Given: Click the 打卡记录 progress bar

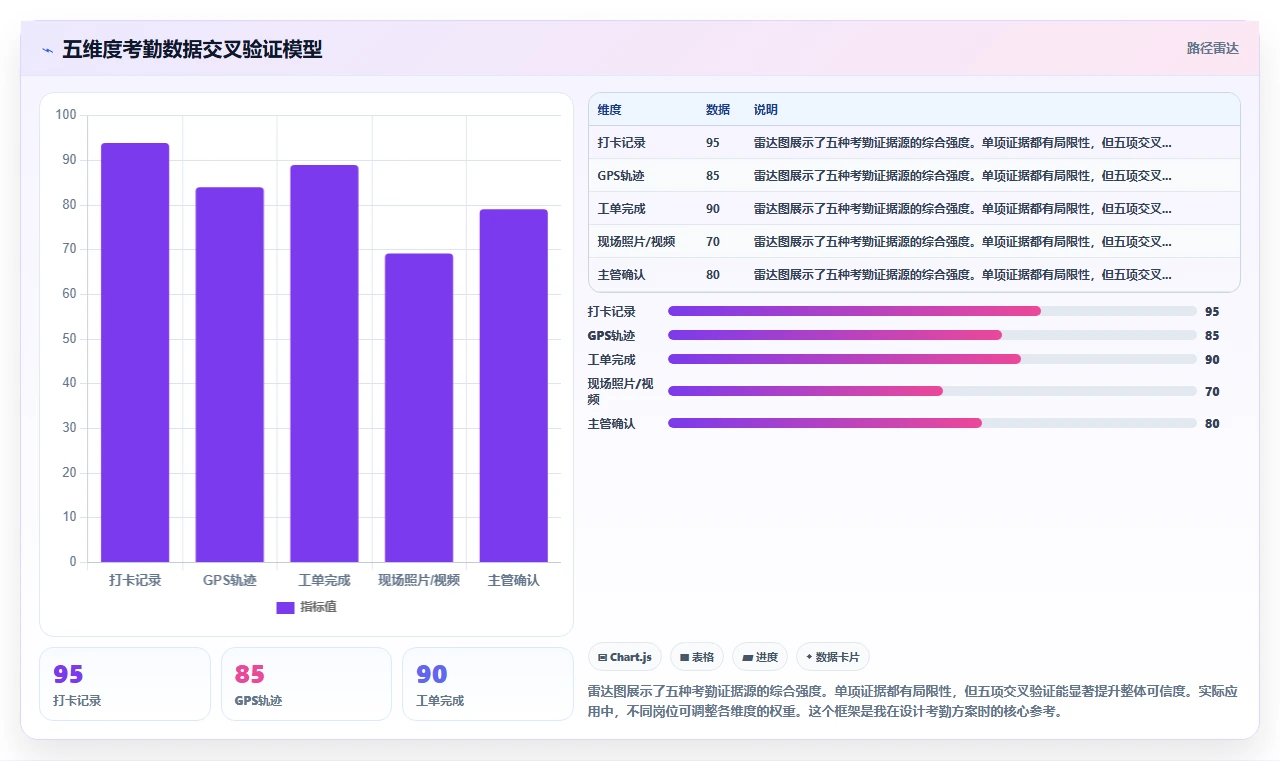Looking at the screenshot, I should 932,311.
